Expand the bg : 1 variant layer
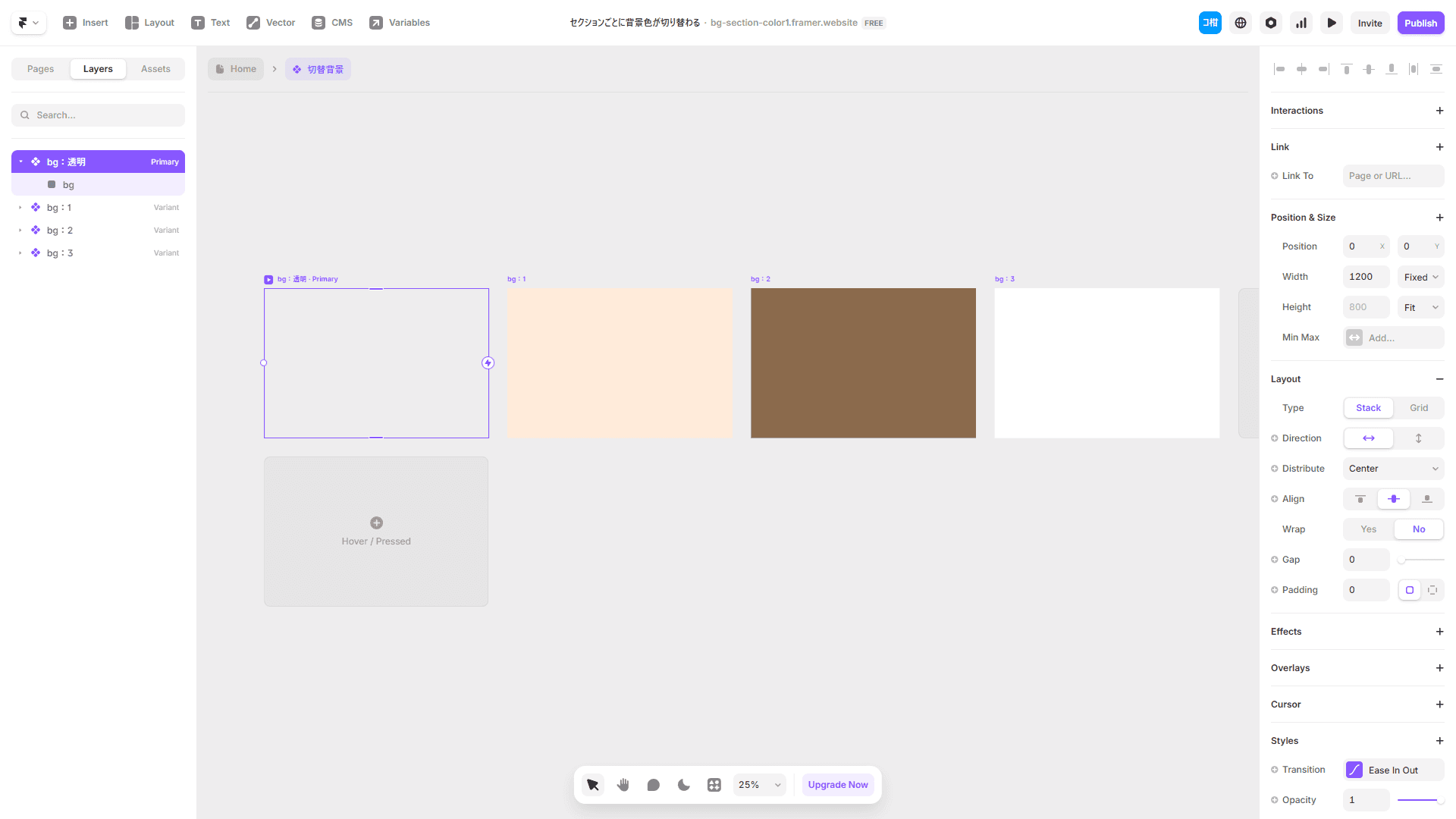 tap(20, 208)
